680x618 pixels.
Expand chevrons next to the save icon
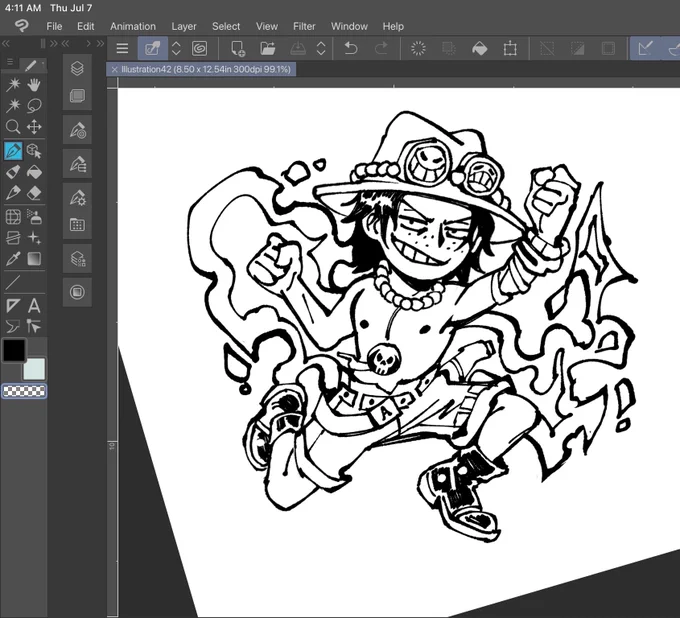point(321,48)
